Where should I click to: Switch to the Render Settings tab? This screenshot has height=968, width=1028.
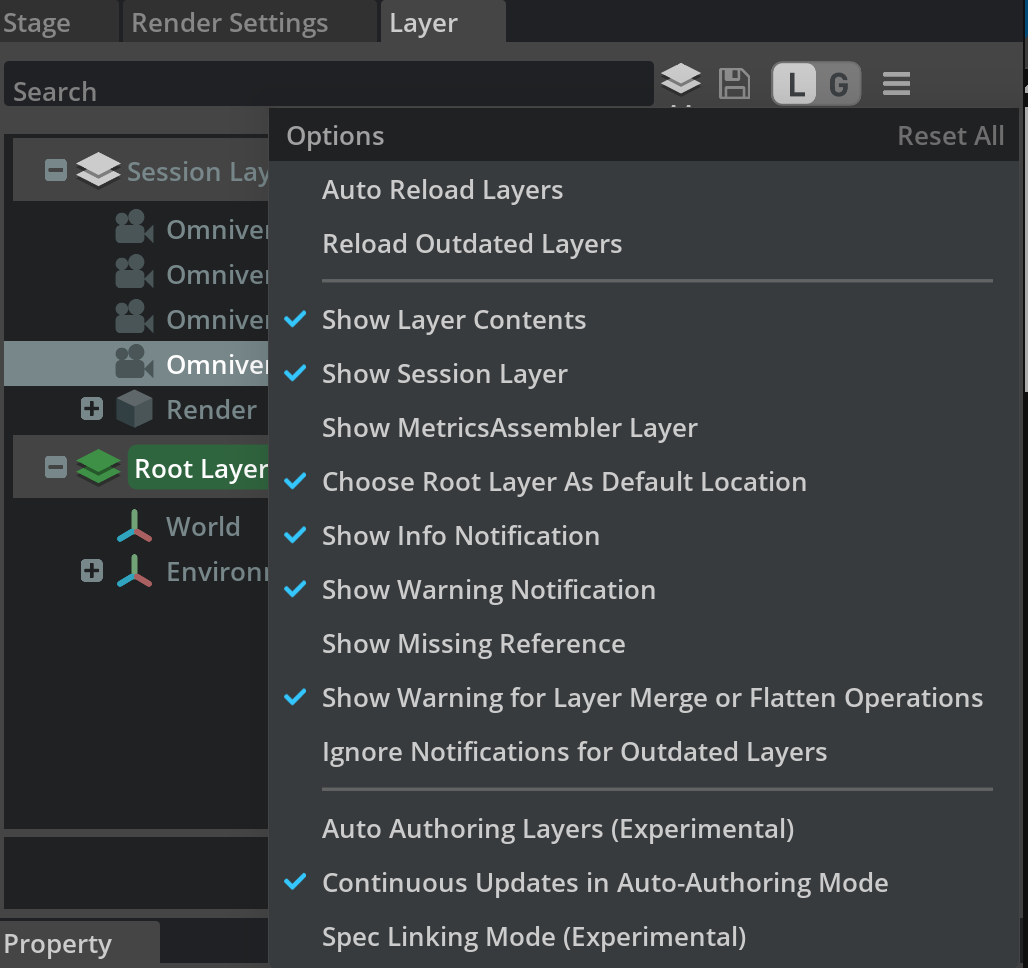(x=229, y=23)
